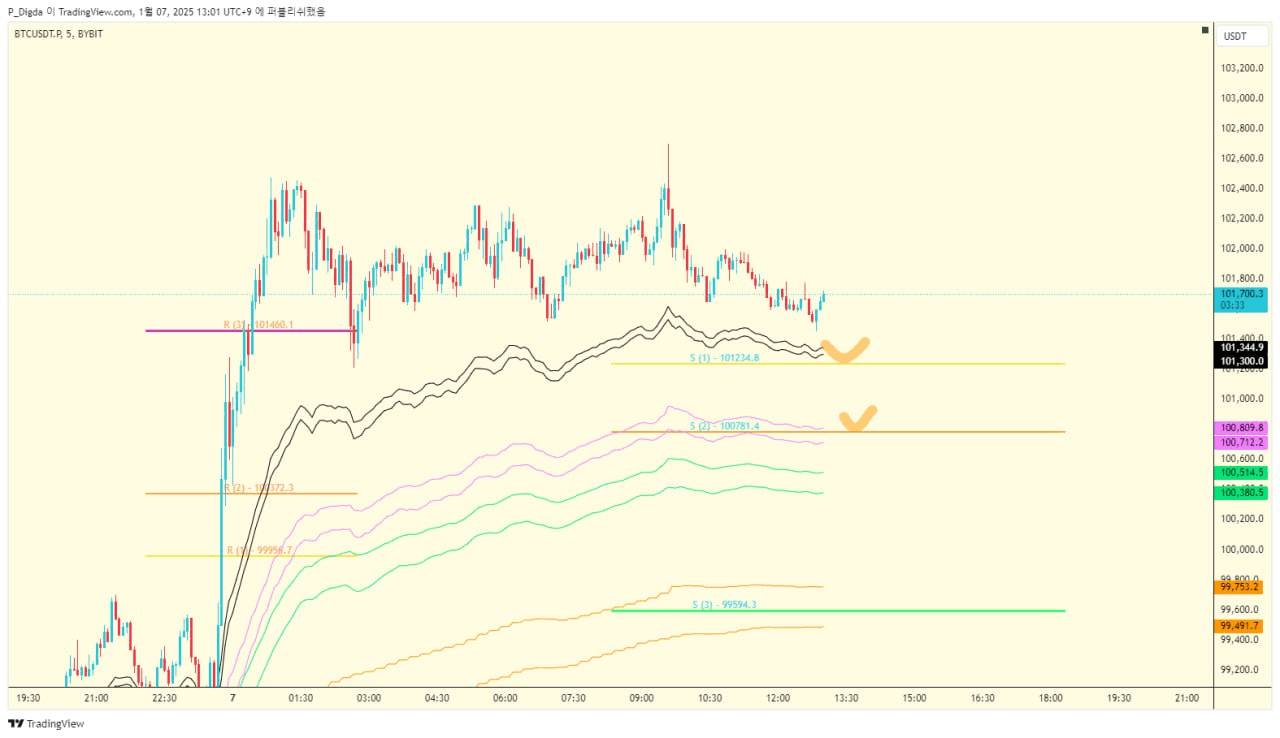Click the 102,400.0 price scale value
This screenshot has width=1280, height=738.
[x=1241, y=188]
